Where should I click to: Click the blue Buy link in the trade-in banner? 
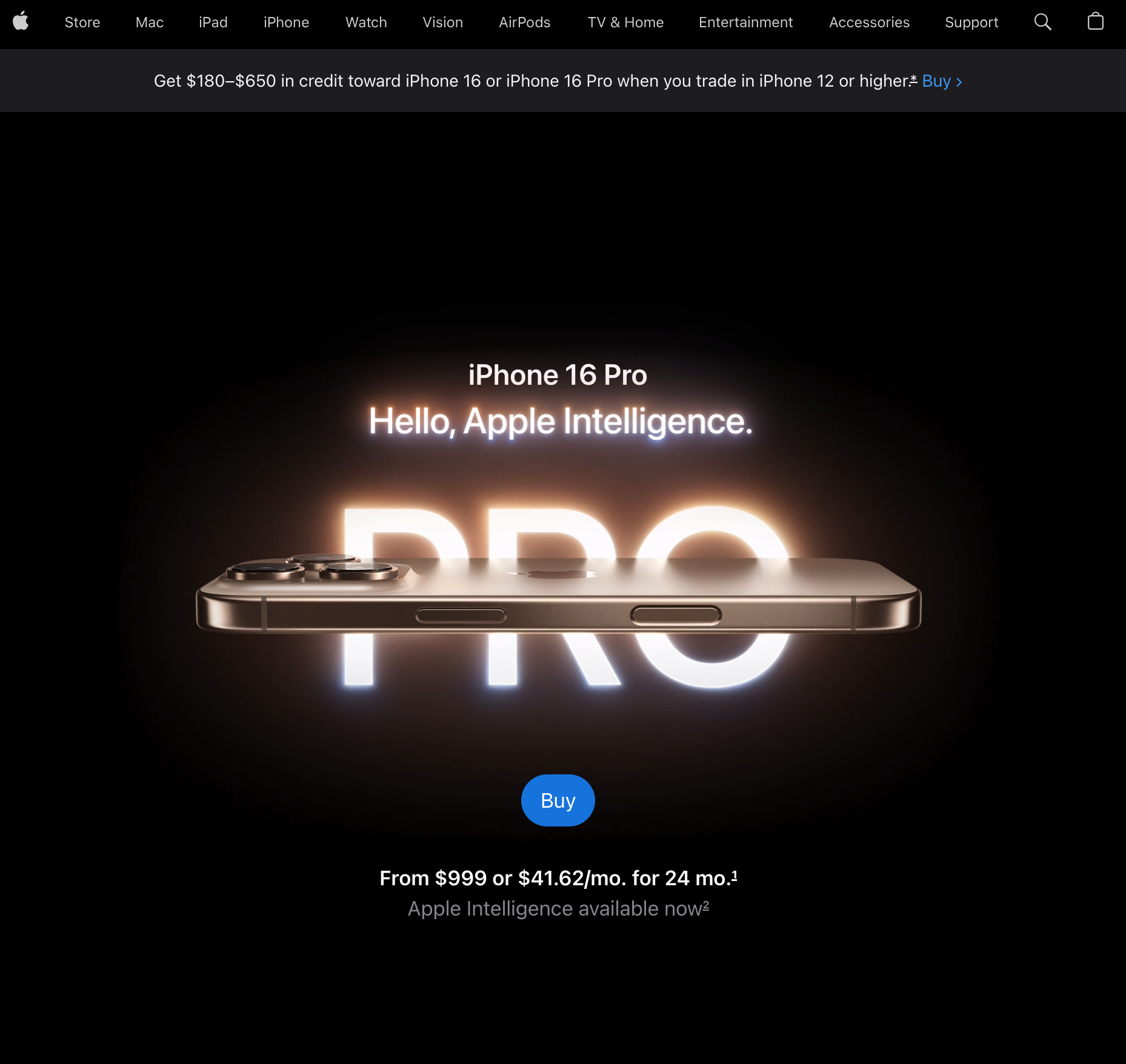click(x=936, y=81)
